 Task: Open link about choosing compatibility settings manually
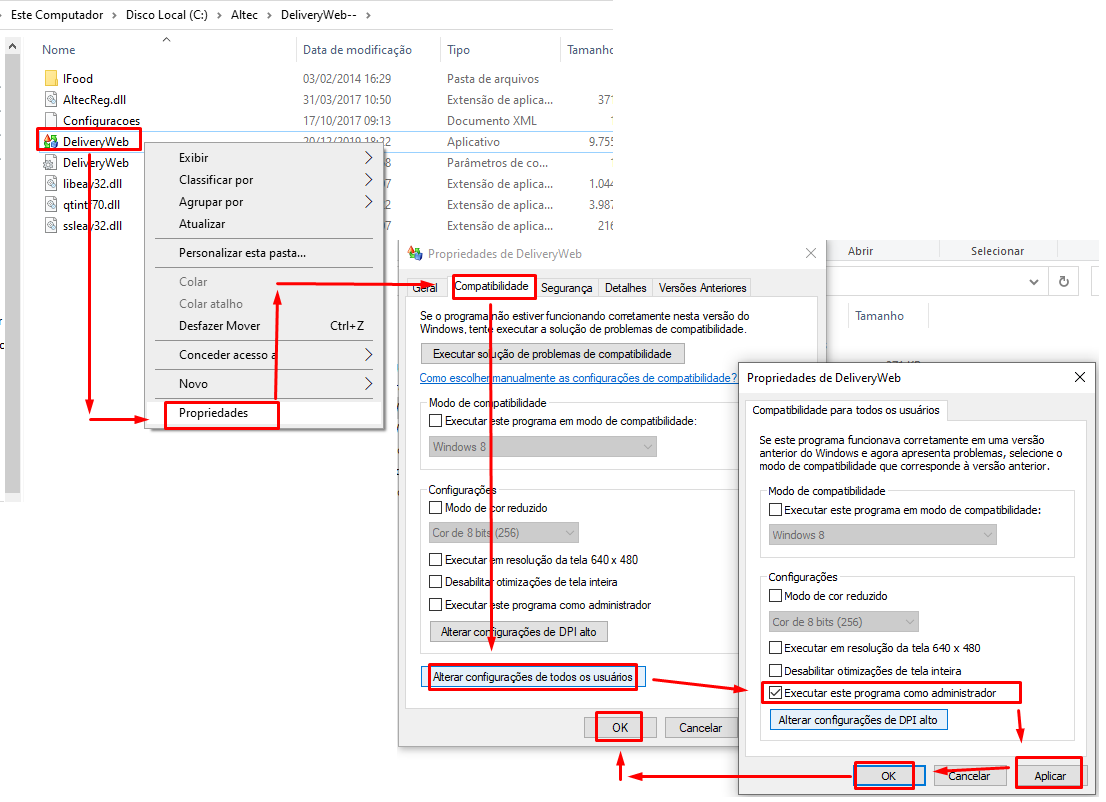point(578,378)
